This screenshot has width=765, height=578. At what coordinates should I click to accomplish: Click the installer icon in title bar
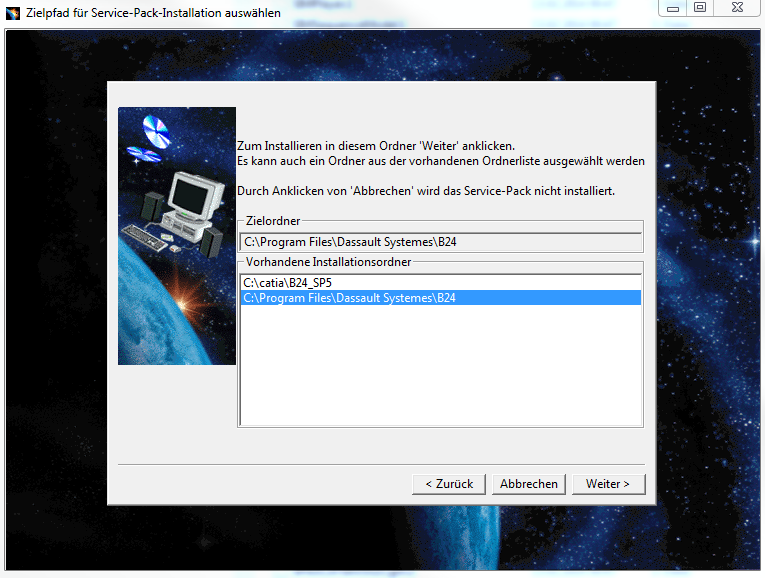click(x=13, y=13)
